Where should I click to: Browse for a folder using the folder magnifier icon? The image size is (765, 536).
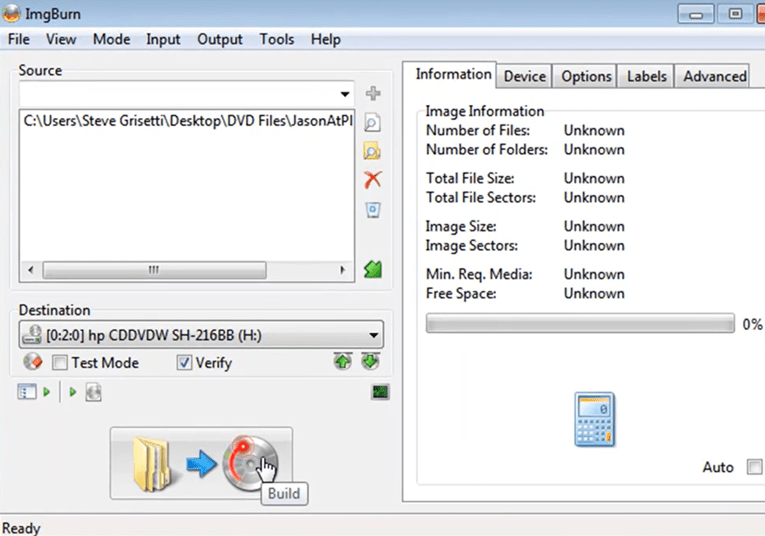[372, 152]
